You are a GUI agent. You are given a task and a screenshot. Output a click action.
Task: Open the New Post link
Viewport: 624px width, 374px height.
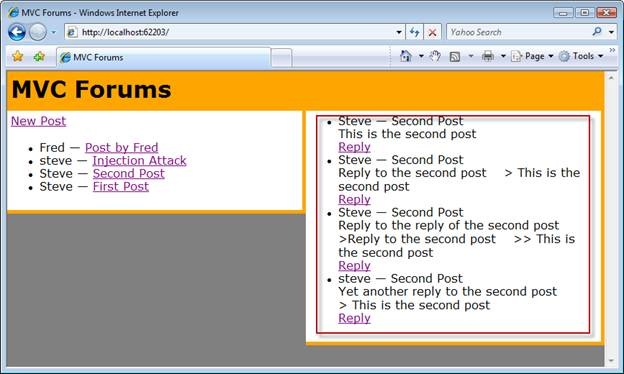click(38, 121)
